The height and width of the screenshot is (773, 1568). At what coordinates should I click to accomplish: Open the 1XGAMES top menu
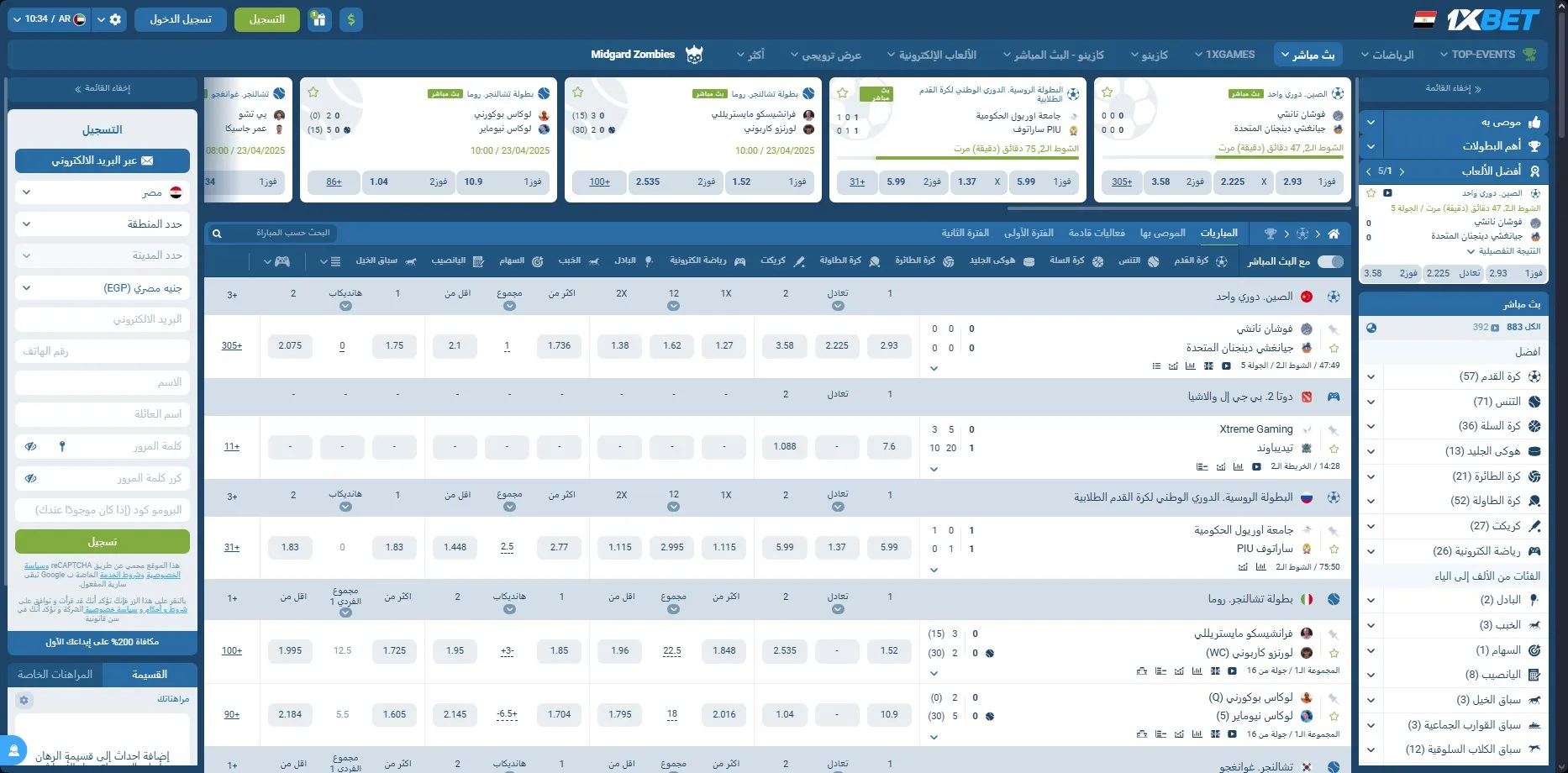[x=1225, y=55]
